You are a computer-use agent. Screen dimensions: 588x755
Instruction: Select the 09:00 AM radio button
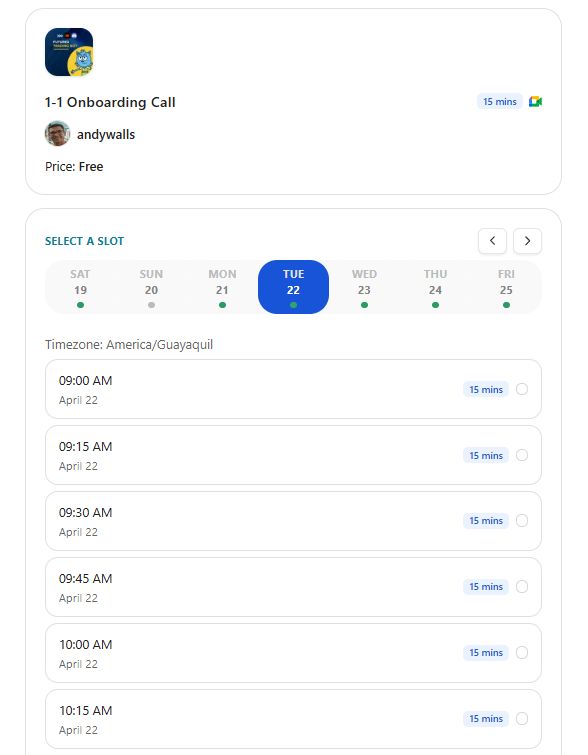522,389
